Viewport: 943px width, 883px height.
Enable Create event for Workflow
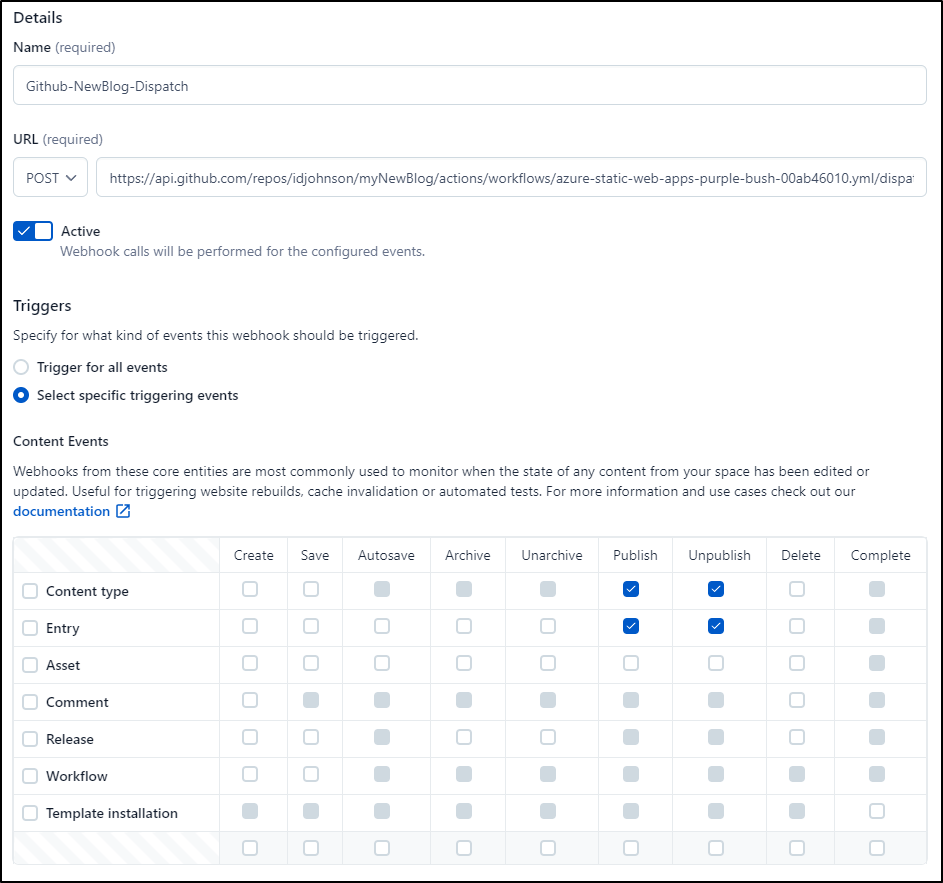pos(250,774)
